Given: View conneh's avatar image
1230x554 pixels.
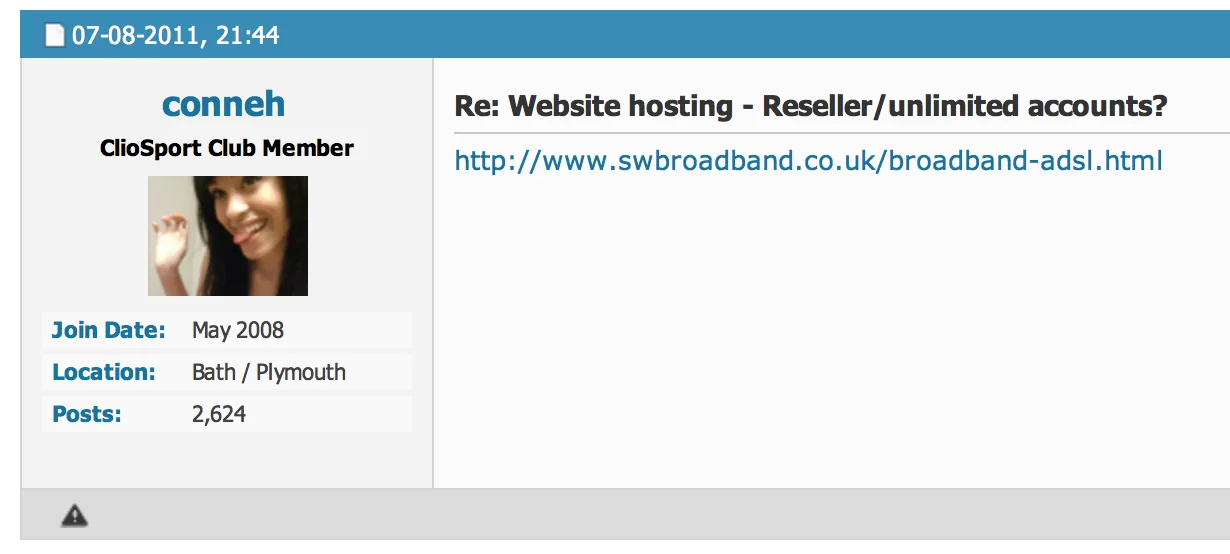Looking at the screenshot, I should tap(228, 236).
